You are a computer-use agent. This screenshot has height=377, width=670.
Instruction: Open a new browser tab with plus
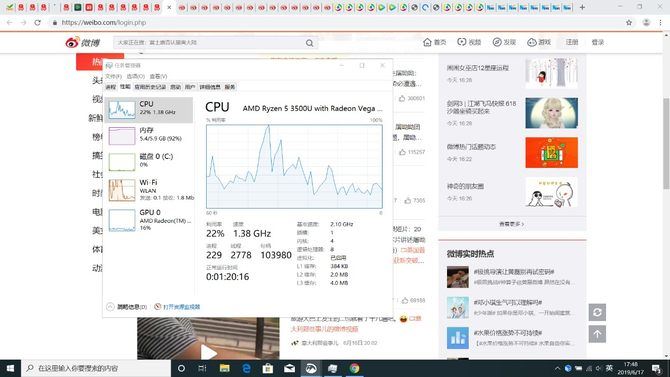tap(582, 7)
